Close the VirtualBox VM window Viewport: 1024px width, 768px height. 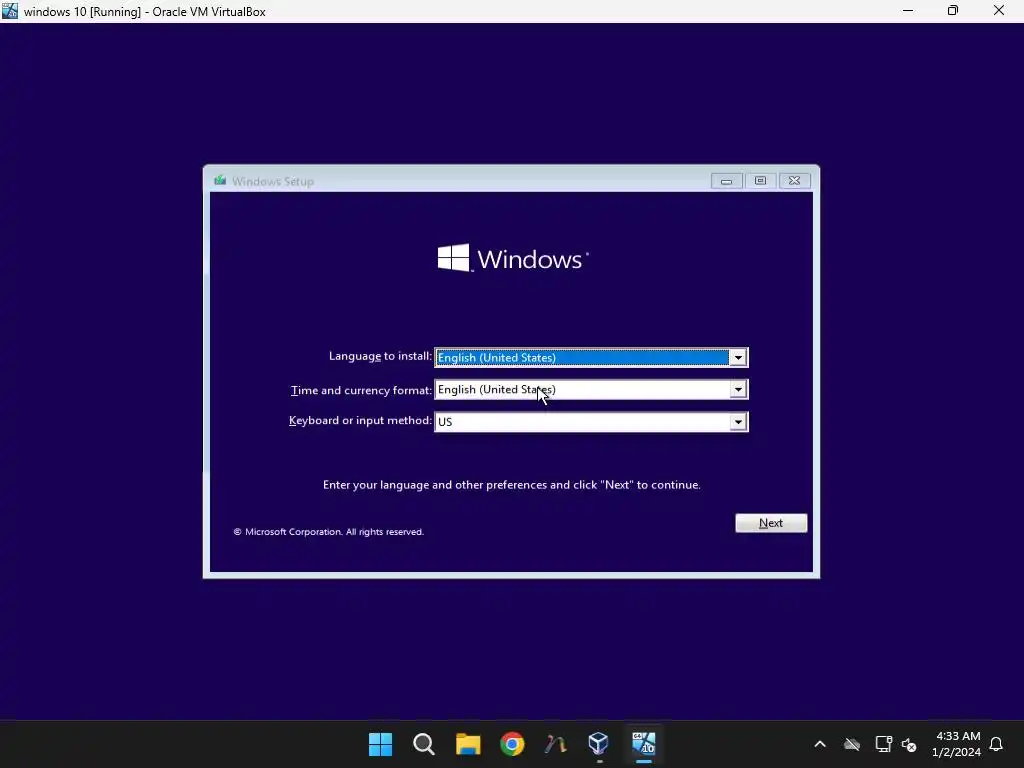(x=999, y=11)
